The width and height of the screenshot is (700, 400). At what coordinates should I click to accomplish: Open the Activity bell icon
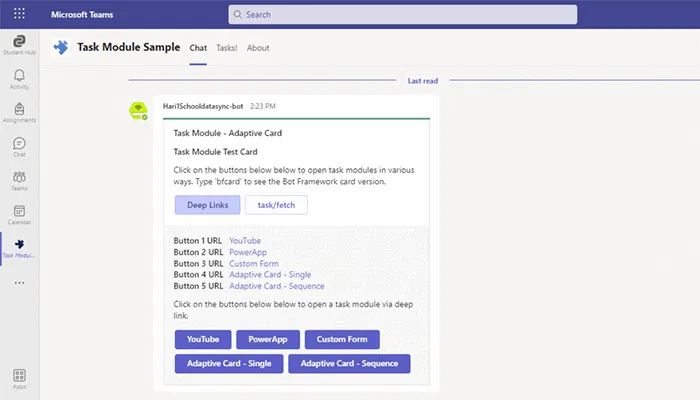coord(19,80)
